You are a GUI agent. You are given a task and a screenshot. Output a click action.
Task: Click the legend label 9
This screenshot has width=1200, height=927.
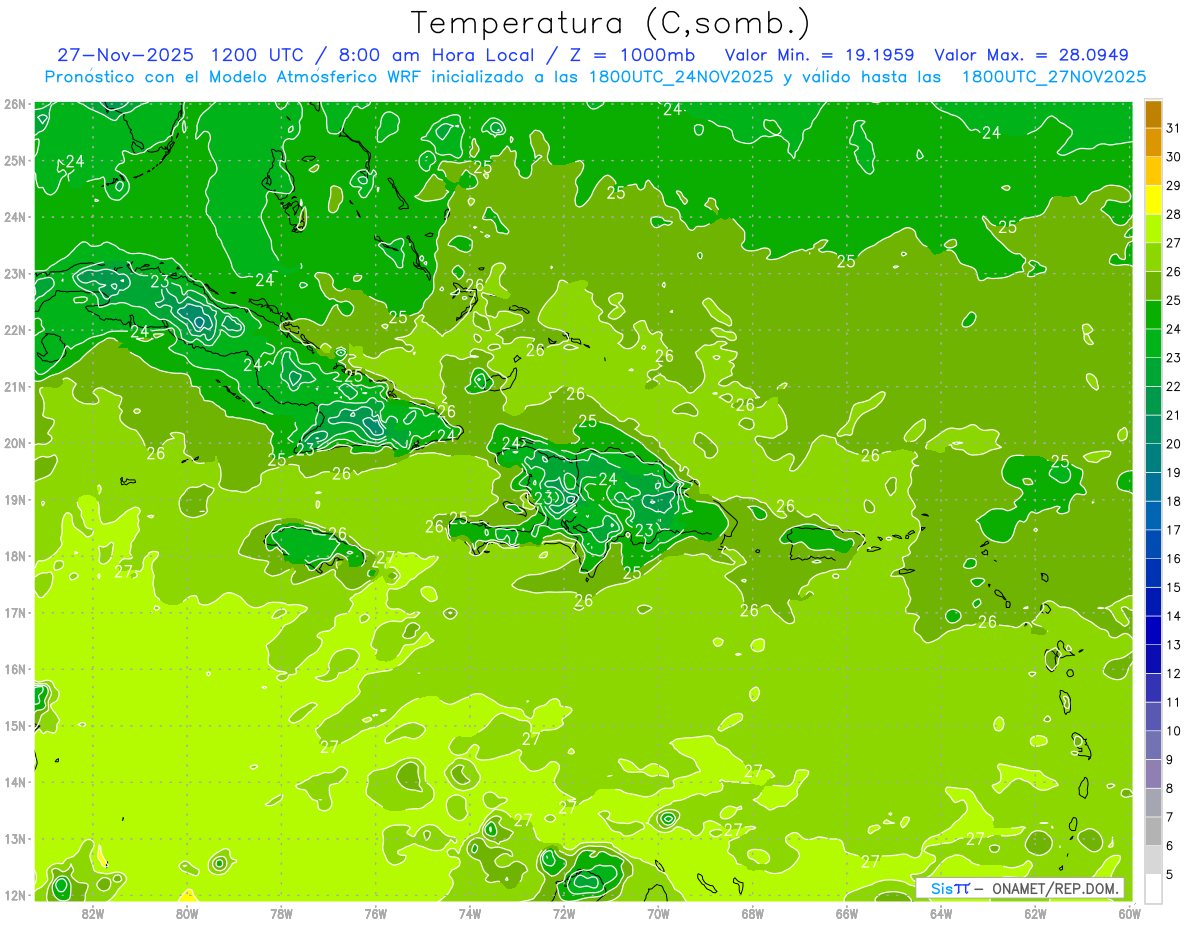1170,759
